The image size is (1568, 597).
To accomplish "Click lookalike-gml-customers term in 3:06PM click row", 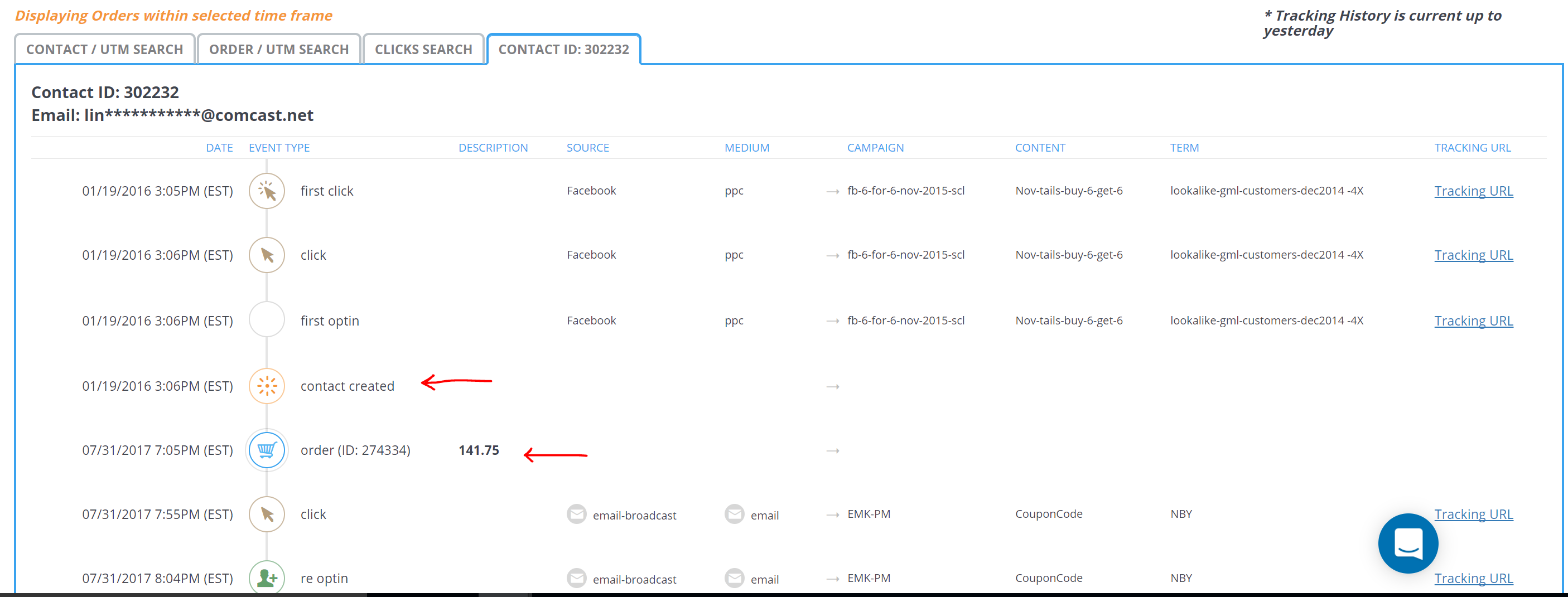I will [x=1267, y=254].
